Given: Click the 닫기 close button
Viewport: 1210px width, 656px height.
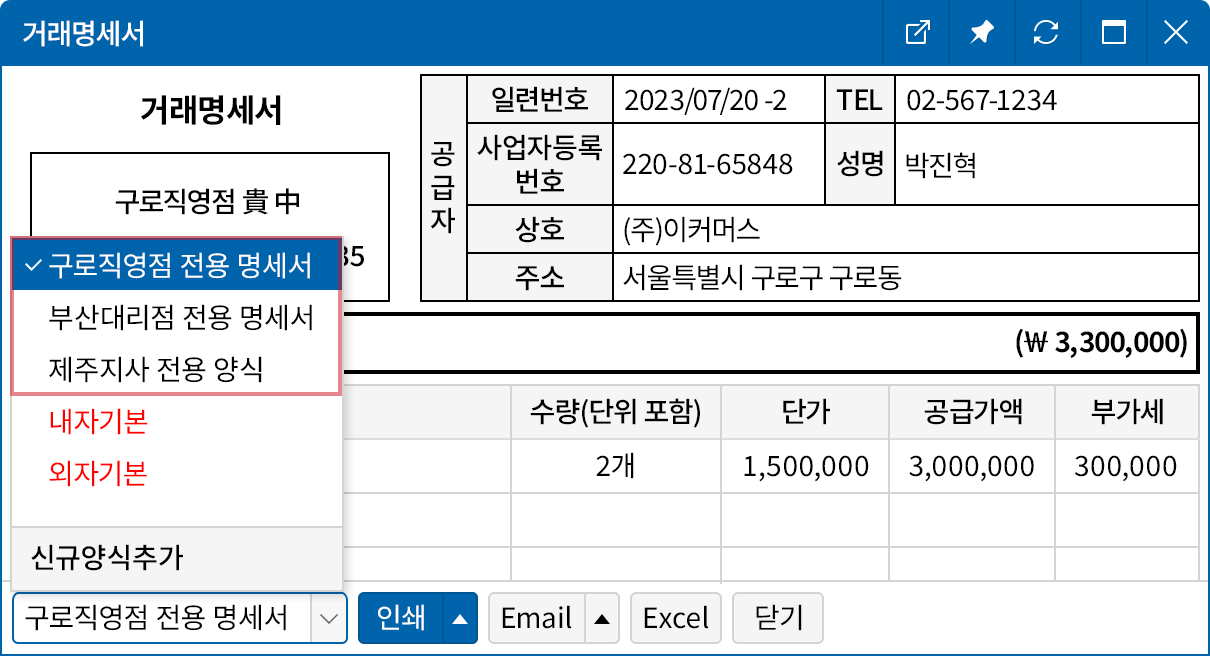Looking at the screenshot, I should pyautogui.click(x=778, y=618).
